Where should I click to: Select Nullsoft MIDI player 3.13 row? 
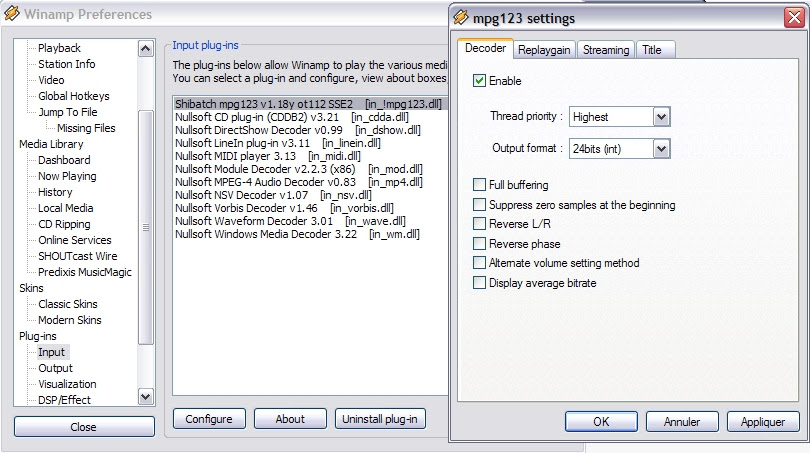[268, 156]
